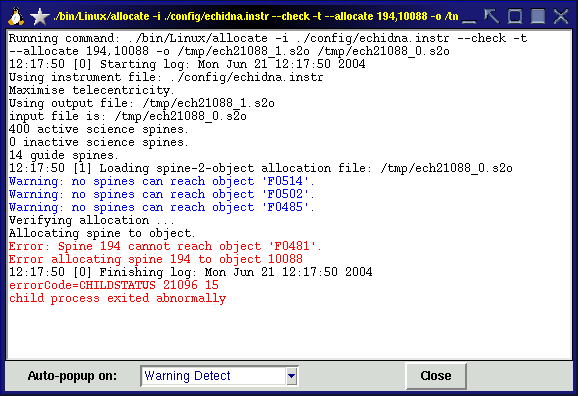Screen dimensions: 578x396
Task: Click the blue warning about object 'F0485'
Action: 161,207
